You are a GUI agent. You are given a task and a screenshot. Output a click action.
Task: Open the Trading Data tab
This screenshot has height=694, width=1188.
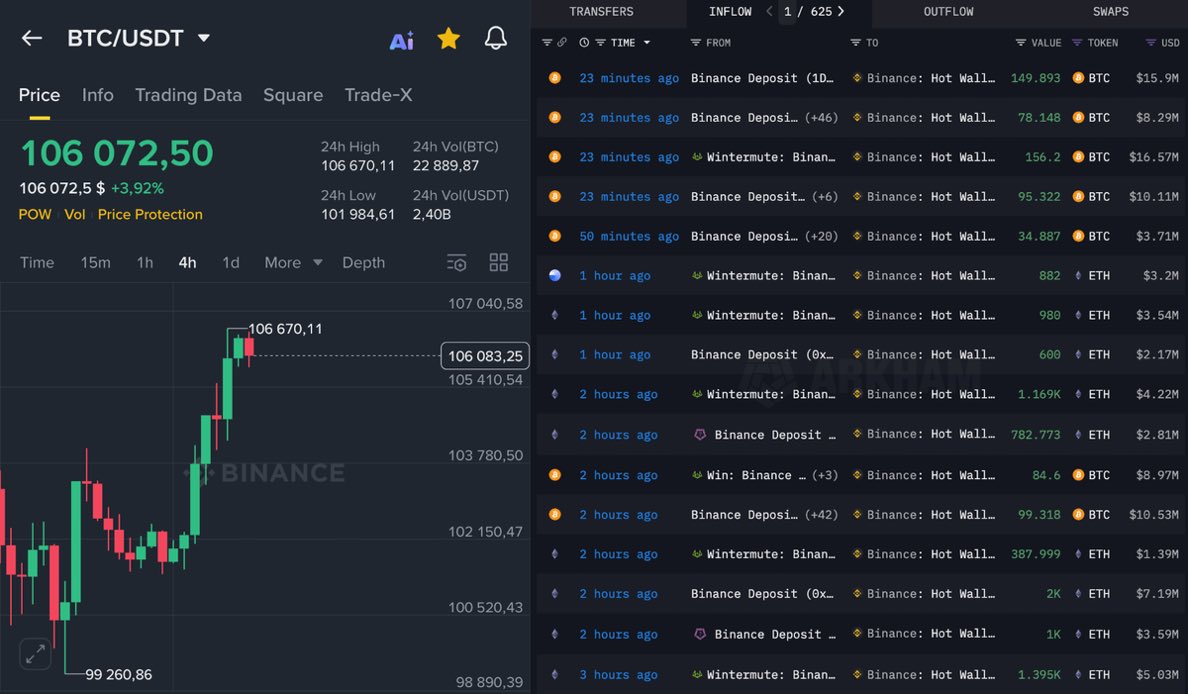coord(189,95)
